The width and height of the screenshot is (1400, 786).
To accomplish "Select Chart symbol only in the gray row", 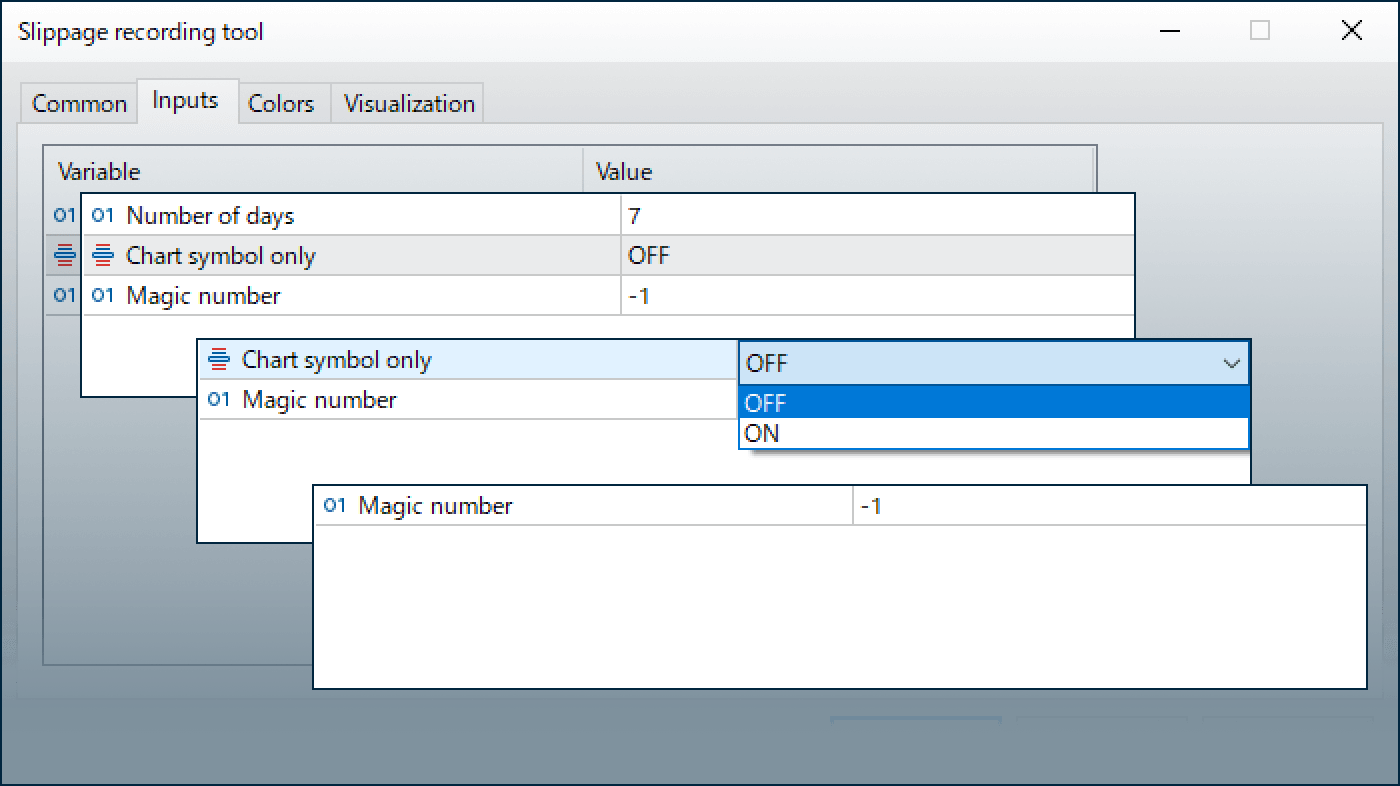I will (x=221, y=256).
